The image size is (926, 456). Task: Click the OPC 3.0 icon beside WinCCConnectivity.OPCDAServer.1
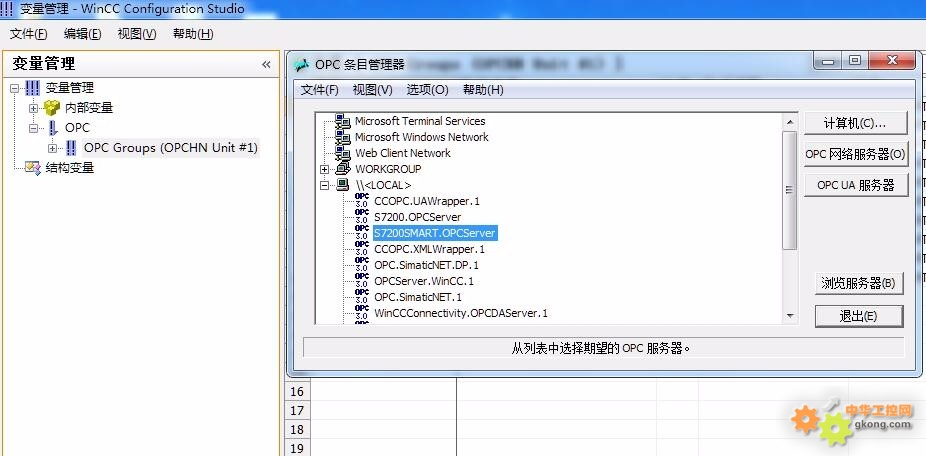[x=362, y=312]
